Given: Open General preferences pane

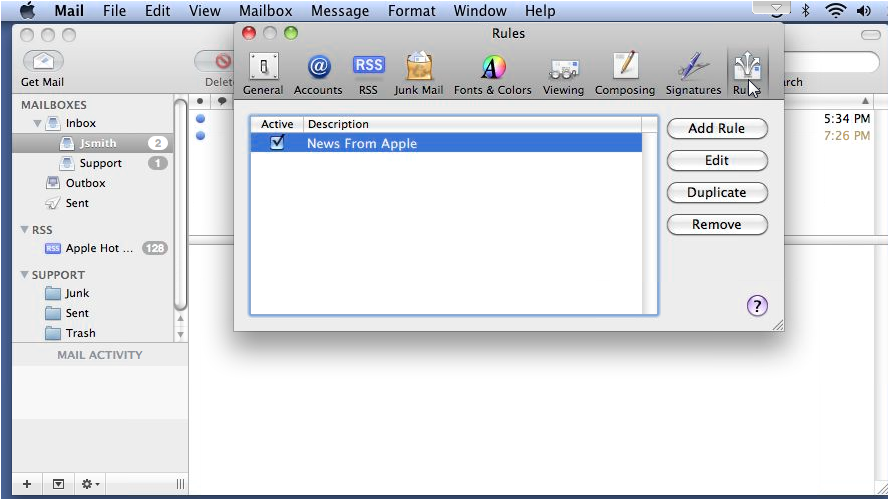Looking at the screenshot, I should pos(263,74).
